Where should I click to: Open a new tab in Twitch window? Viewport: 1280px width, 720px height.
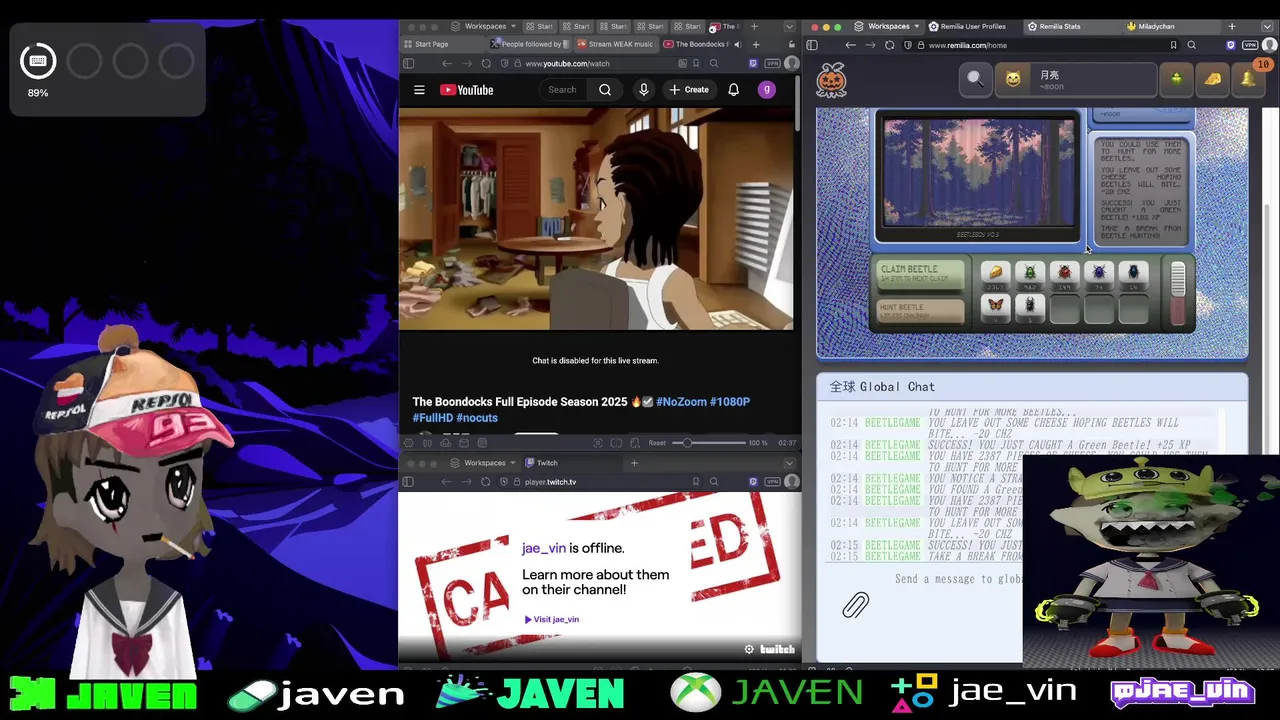(x=634, y=463)
